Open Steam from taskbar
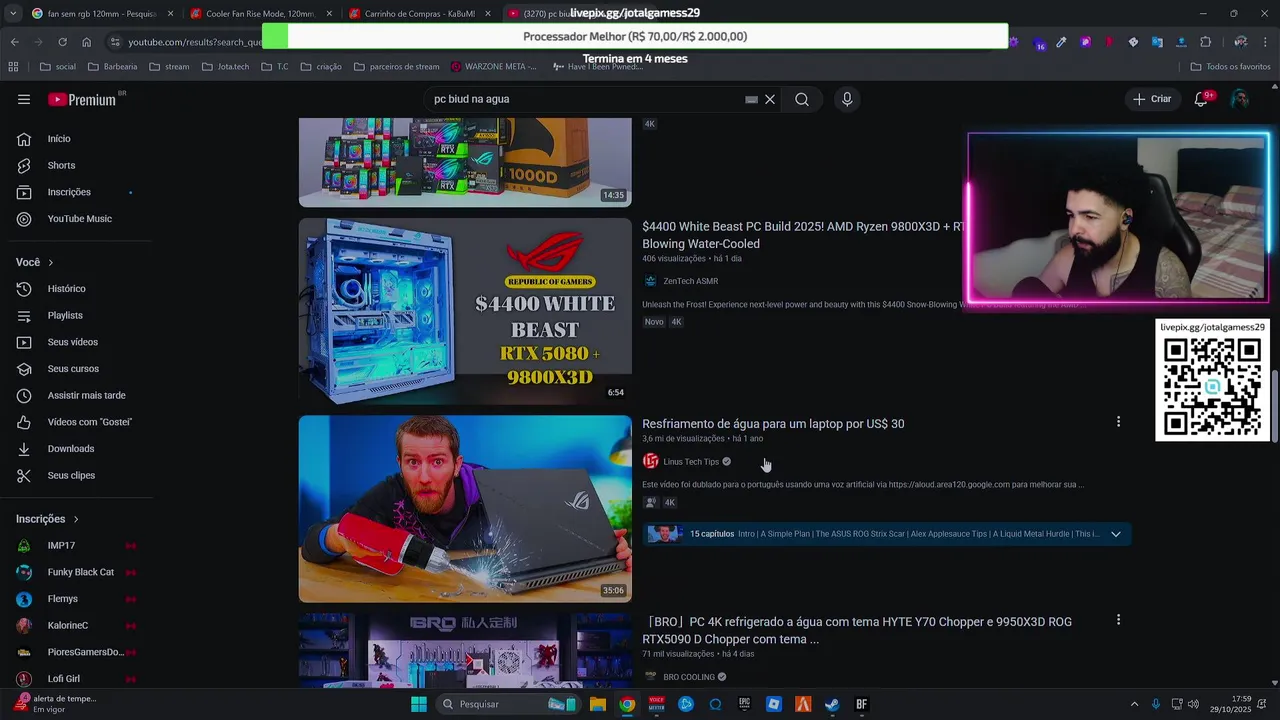Image resolution: width=1280 pixels, height=720 pixels. [832, 704]
